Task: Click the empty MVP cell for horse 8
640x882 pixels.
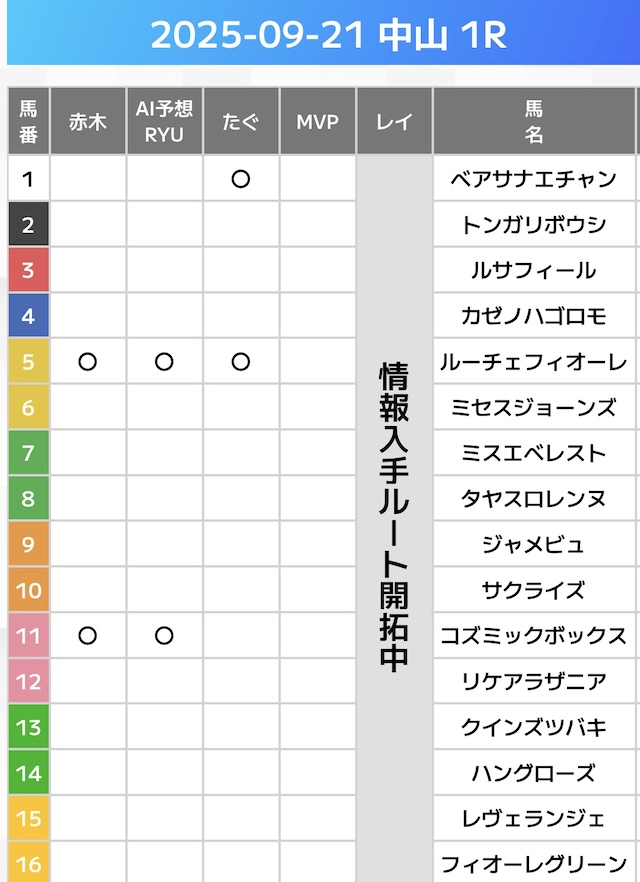Action: 317,498
